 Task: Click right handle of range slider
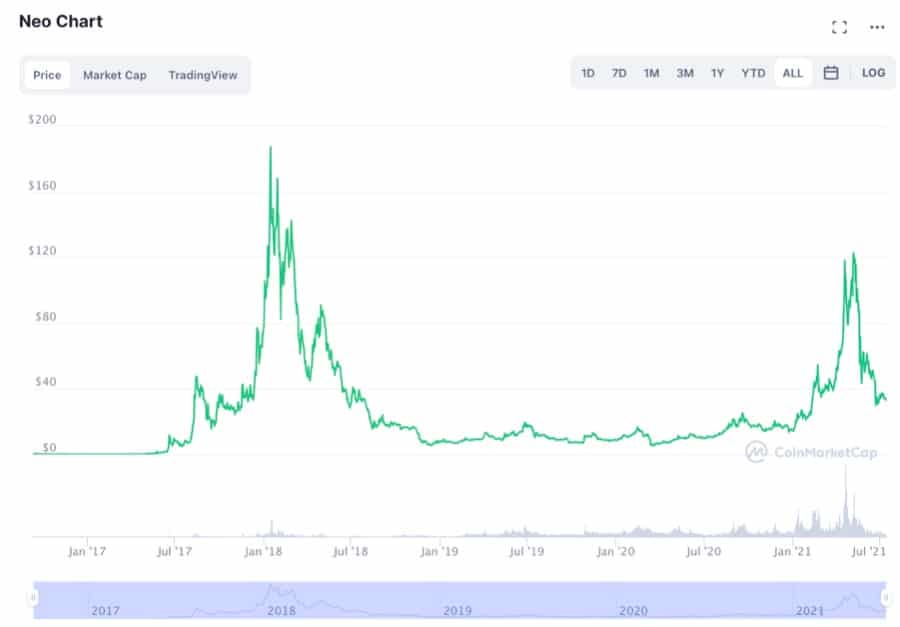point(885,598)
